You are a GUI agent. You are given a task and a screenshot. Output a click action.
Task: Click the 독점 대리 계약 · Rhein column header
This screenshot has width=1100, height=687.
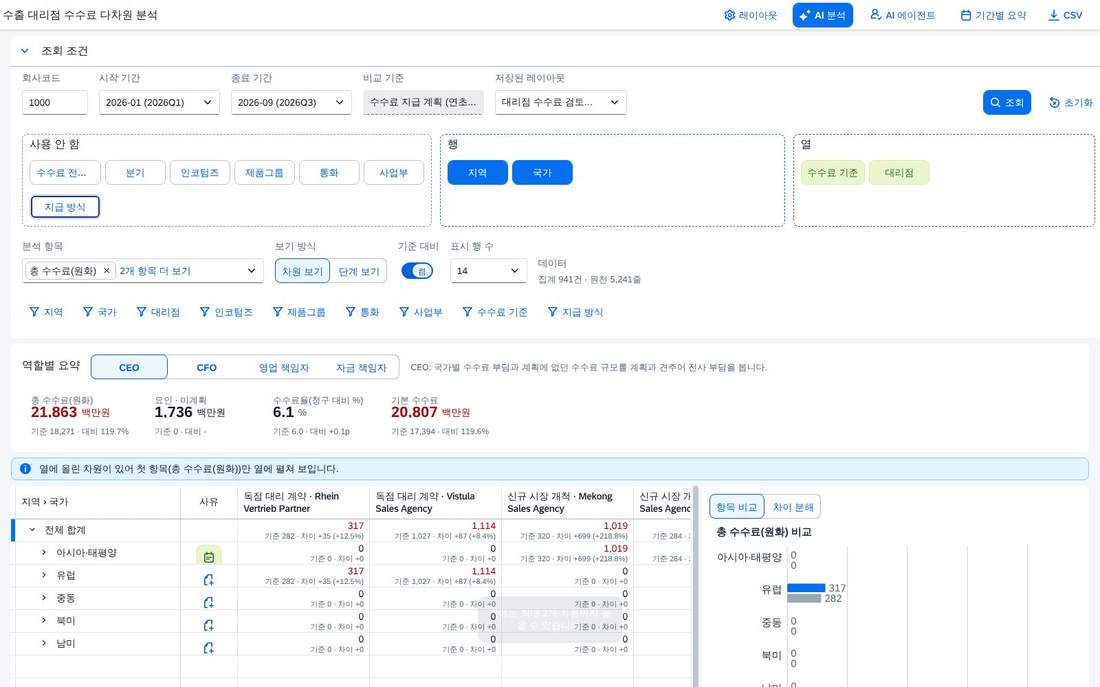click(x=303, y=502)
